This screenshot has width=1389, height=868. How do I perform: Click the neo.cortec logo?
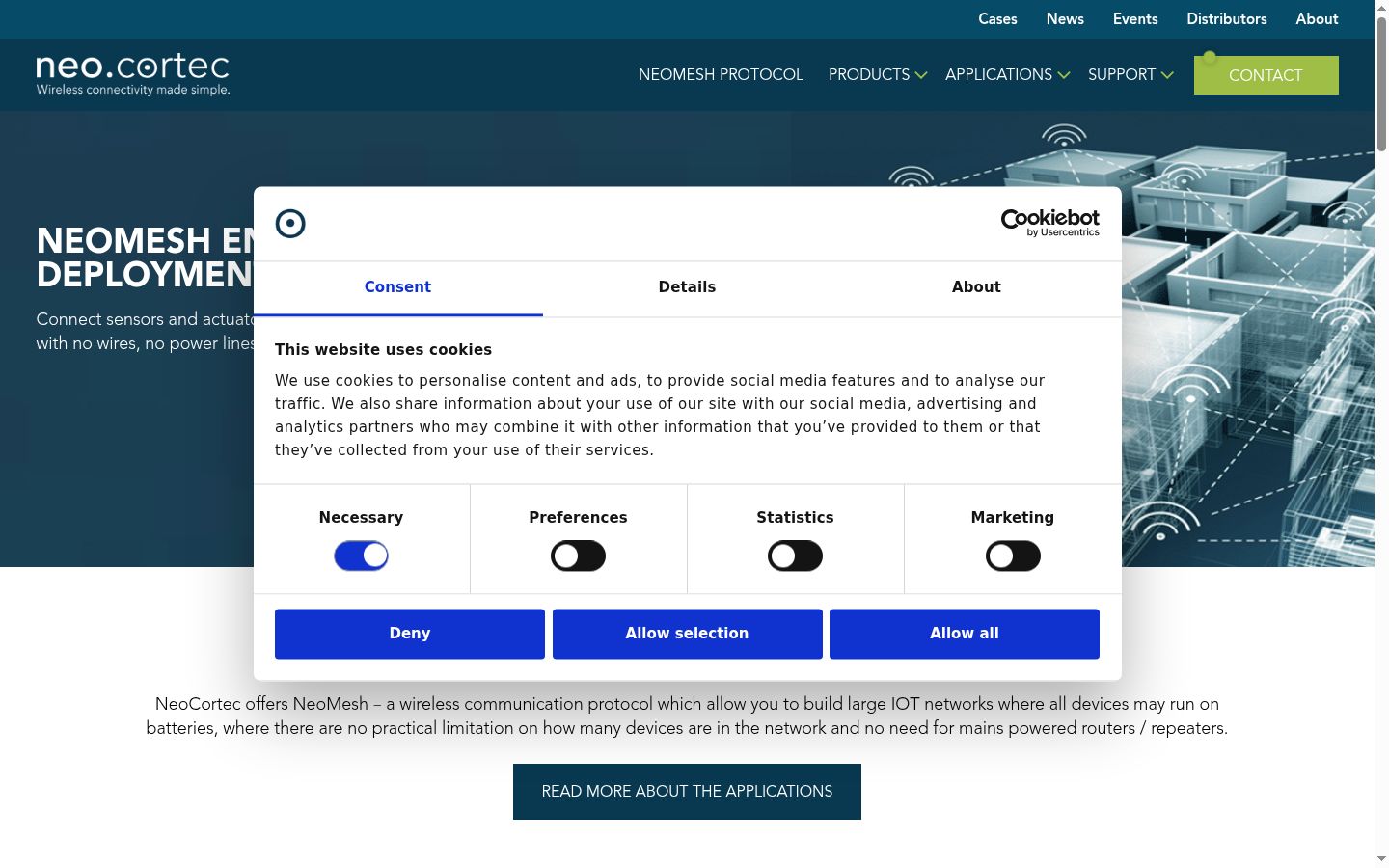[x=133, y=74]
